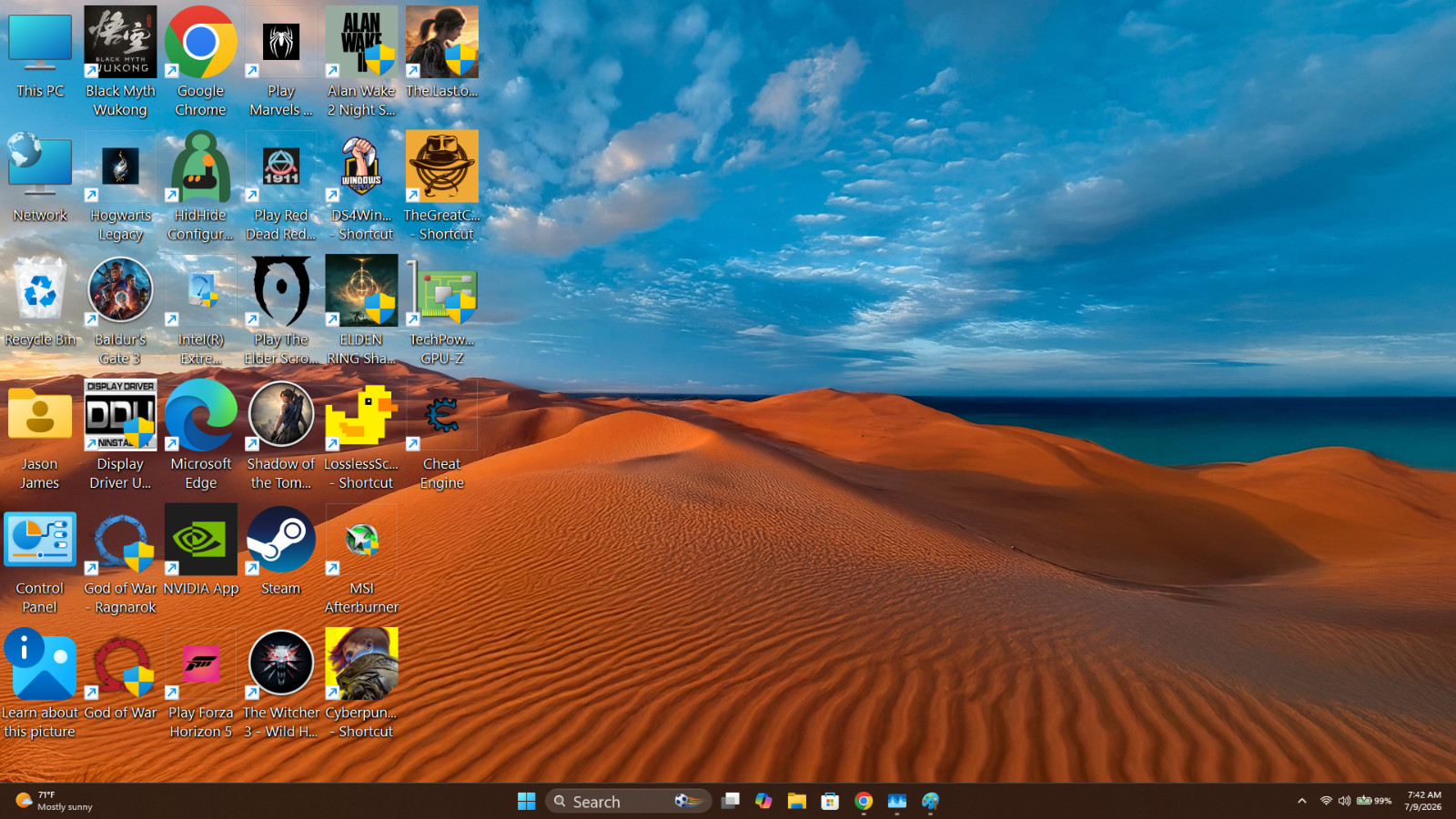Open the Wi-Fi network status icon
Screen dimensions: 1456x819
pos(1327,801)
